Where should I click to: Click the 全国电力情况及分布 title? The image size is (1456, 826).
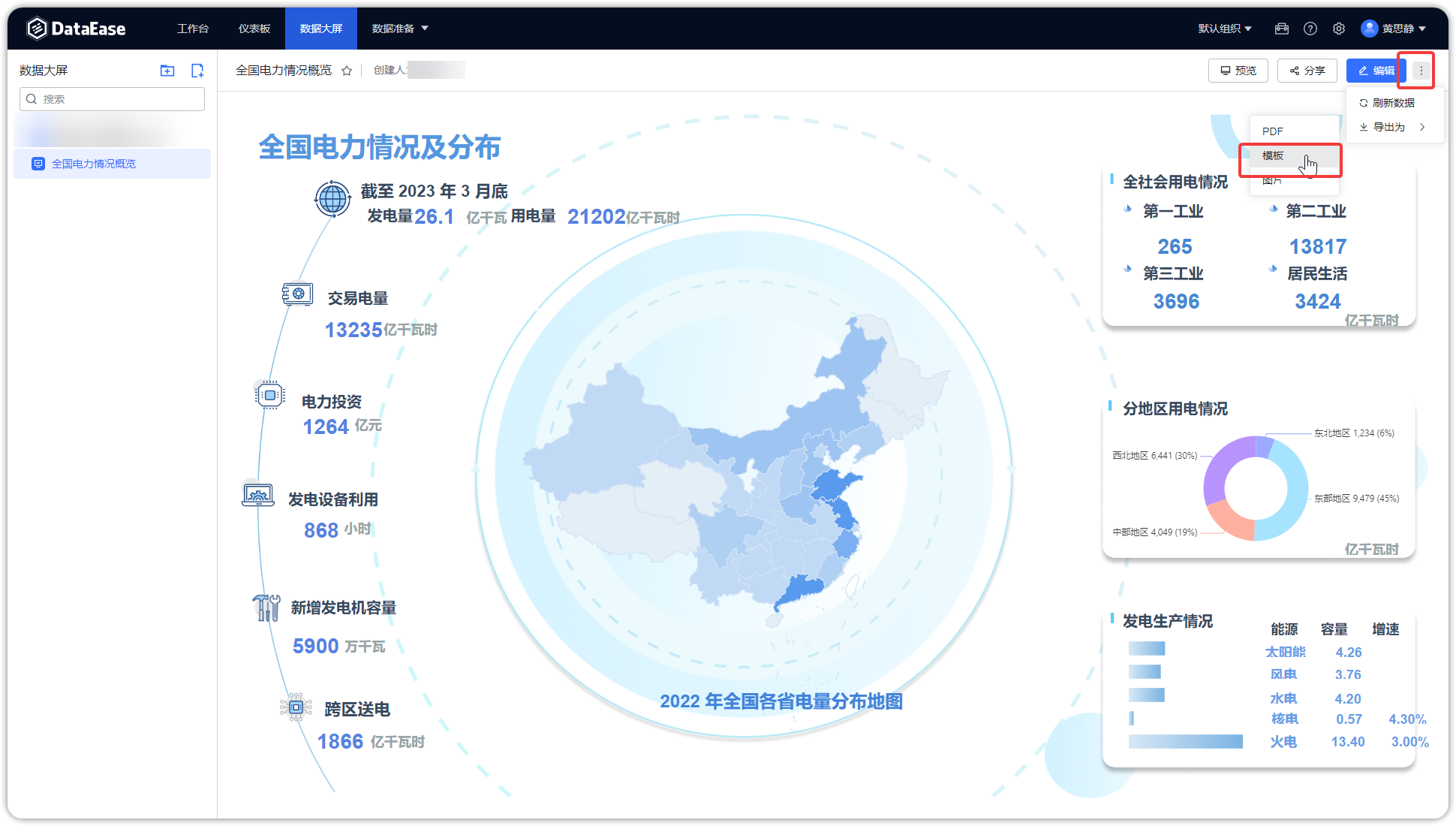[x=379, y=147]
